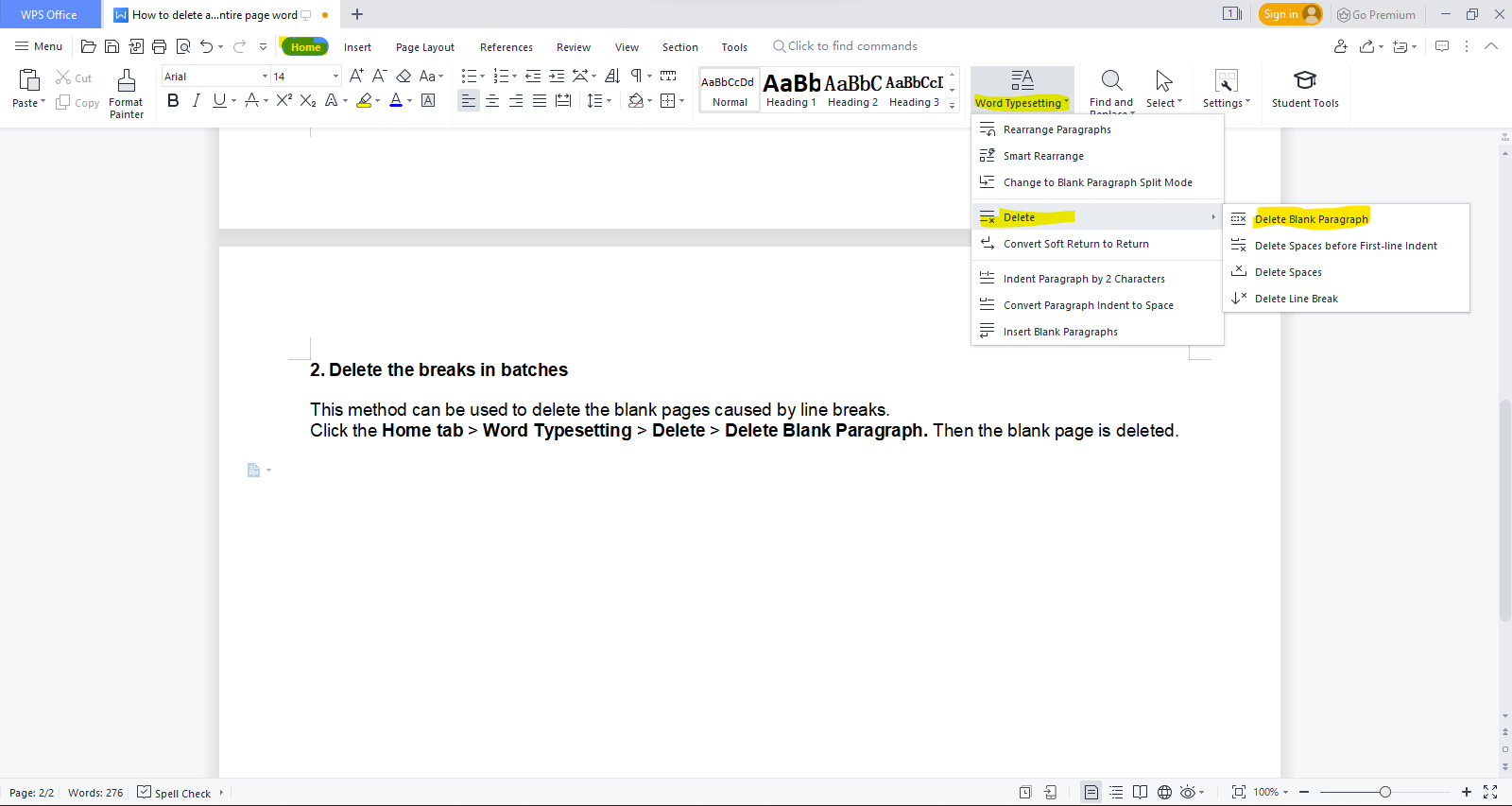Click the Find and Replace magnifier icon
This screenshot has height=806, width=1512.
1111,80
